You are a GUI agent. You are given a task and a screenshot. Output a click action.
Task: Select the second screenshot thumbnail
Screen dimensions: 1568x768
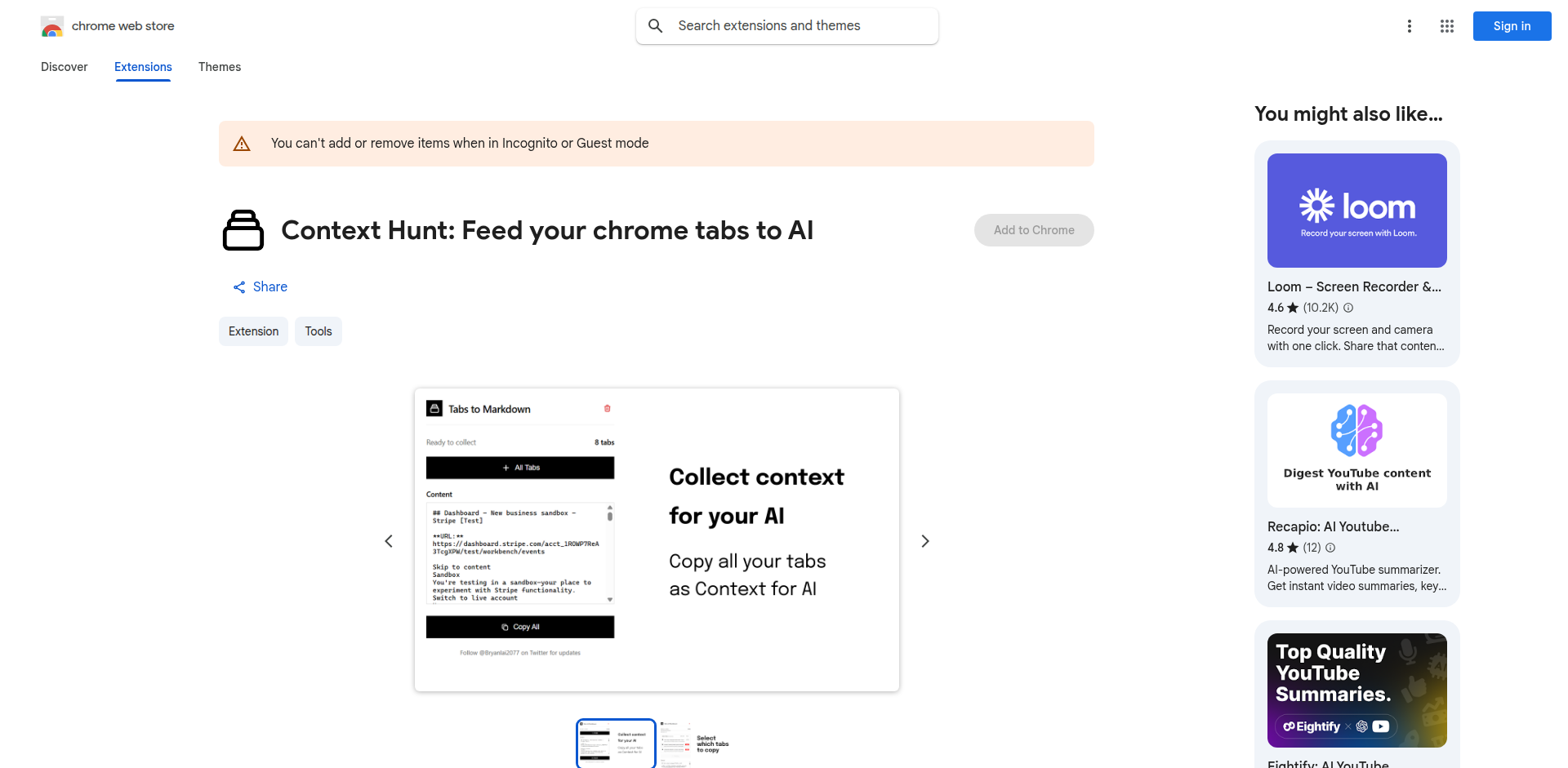pos(696,744)
